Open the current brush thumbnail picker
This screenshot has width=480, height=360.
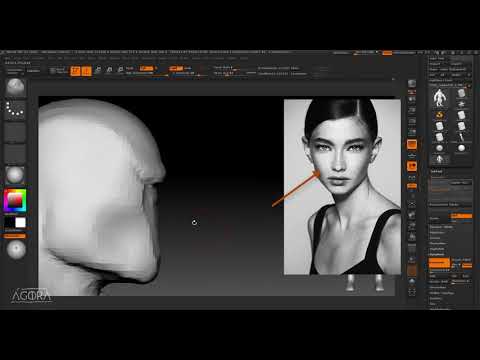(15, 87)
